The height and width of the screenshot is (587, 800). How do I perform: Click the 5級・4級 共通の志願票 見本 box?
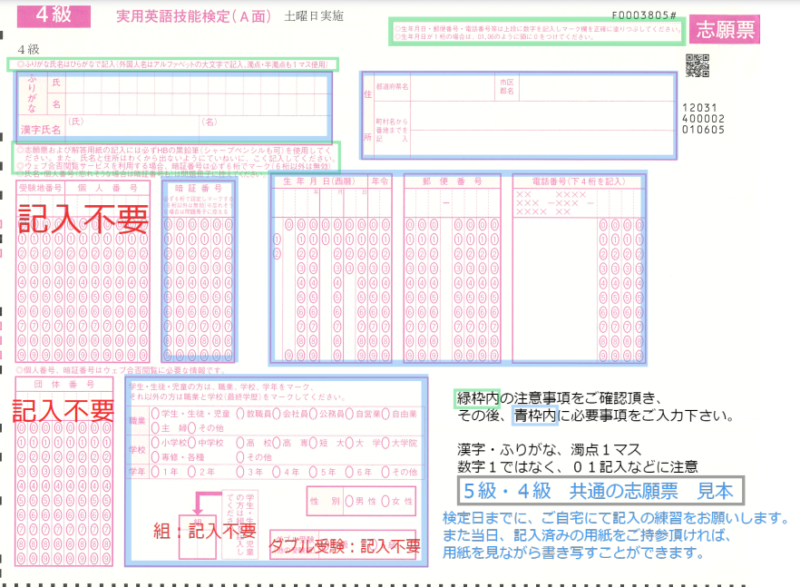point(599,490)
